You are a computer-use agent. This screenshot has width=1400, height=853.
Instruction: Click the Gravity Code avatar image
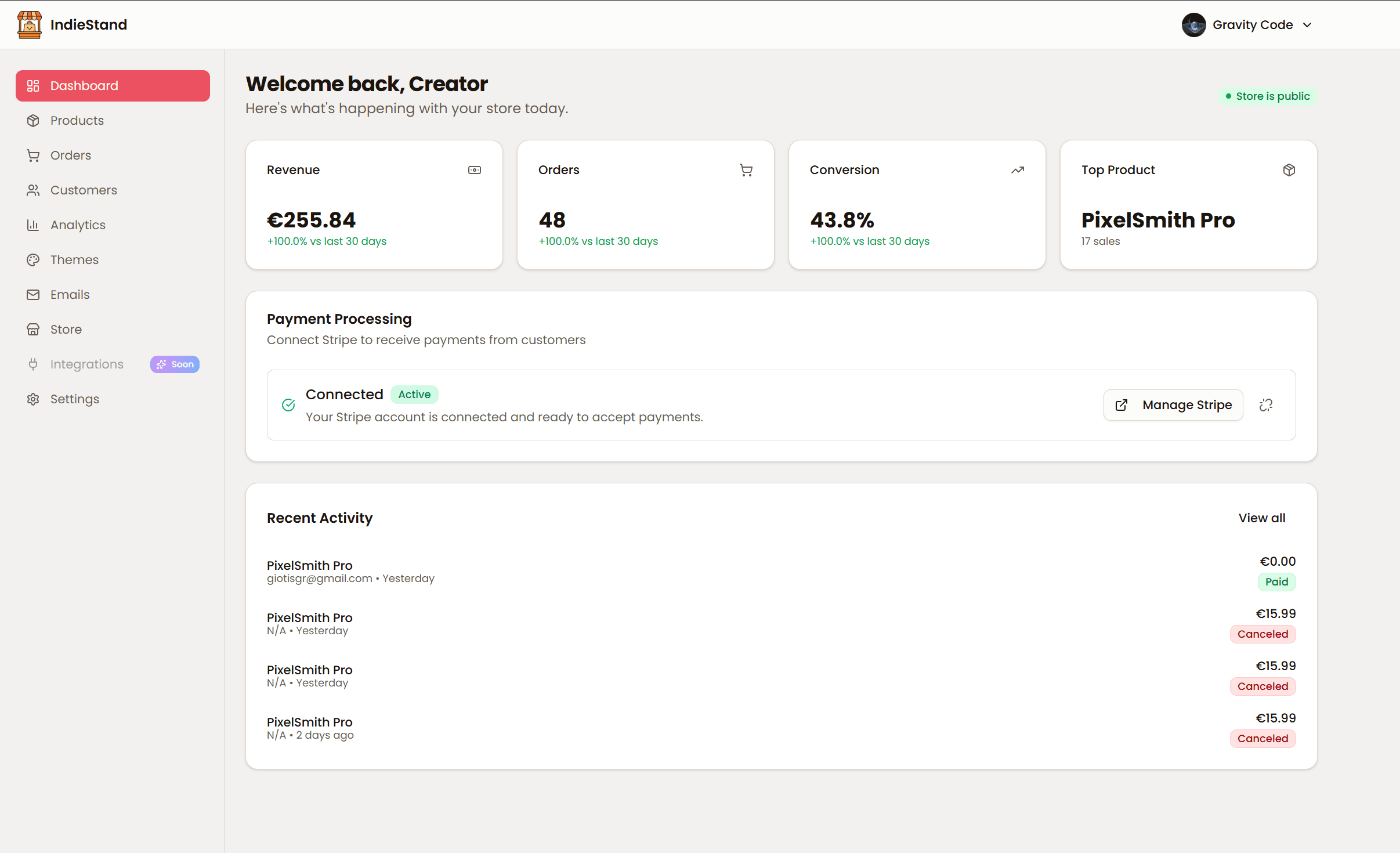(x=1193, y=25)
